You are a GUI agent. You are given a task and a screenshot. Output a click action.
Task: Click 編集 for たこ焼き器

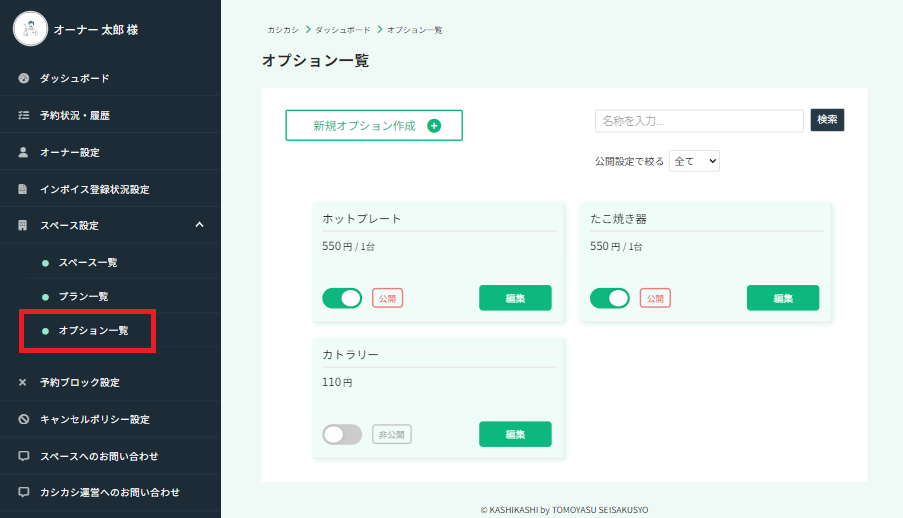coord(783,298)
